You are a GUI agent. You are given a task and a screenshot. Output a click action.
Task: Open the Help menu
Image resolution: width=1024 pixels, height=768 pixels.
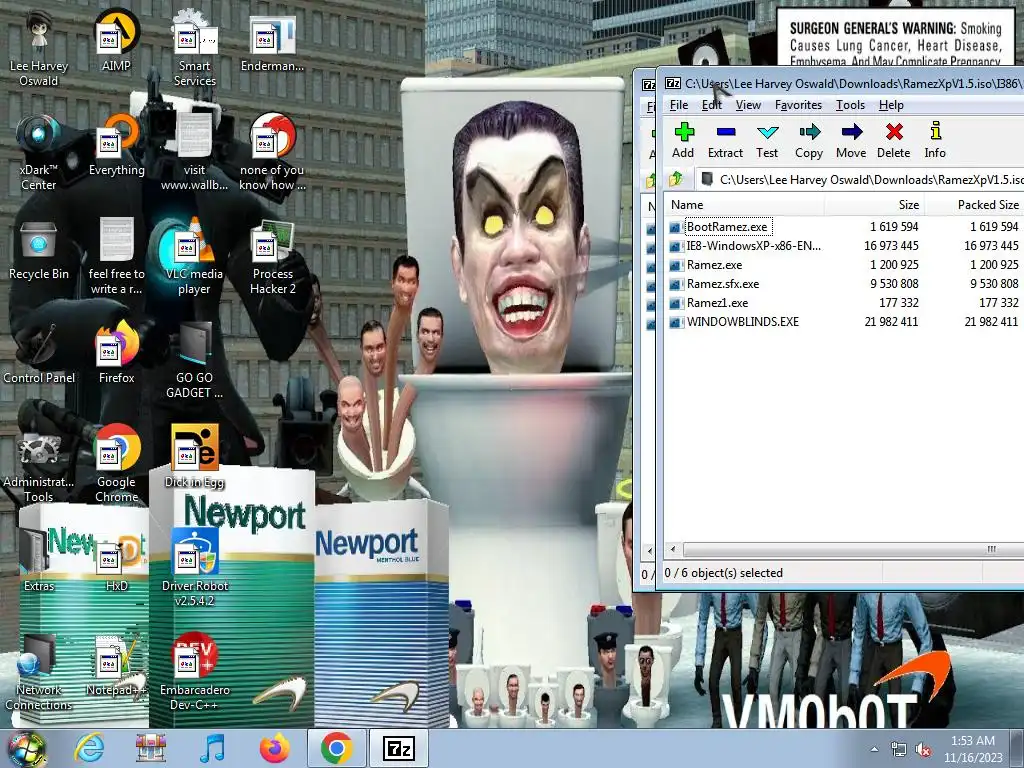[891, 105]
